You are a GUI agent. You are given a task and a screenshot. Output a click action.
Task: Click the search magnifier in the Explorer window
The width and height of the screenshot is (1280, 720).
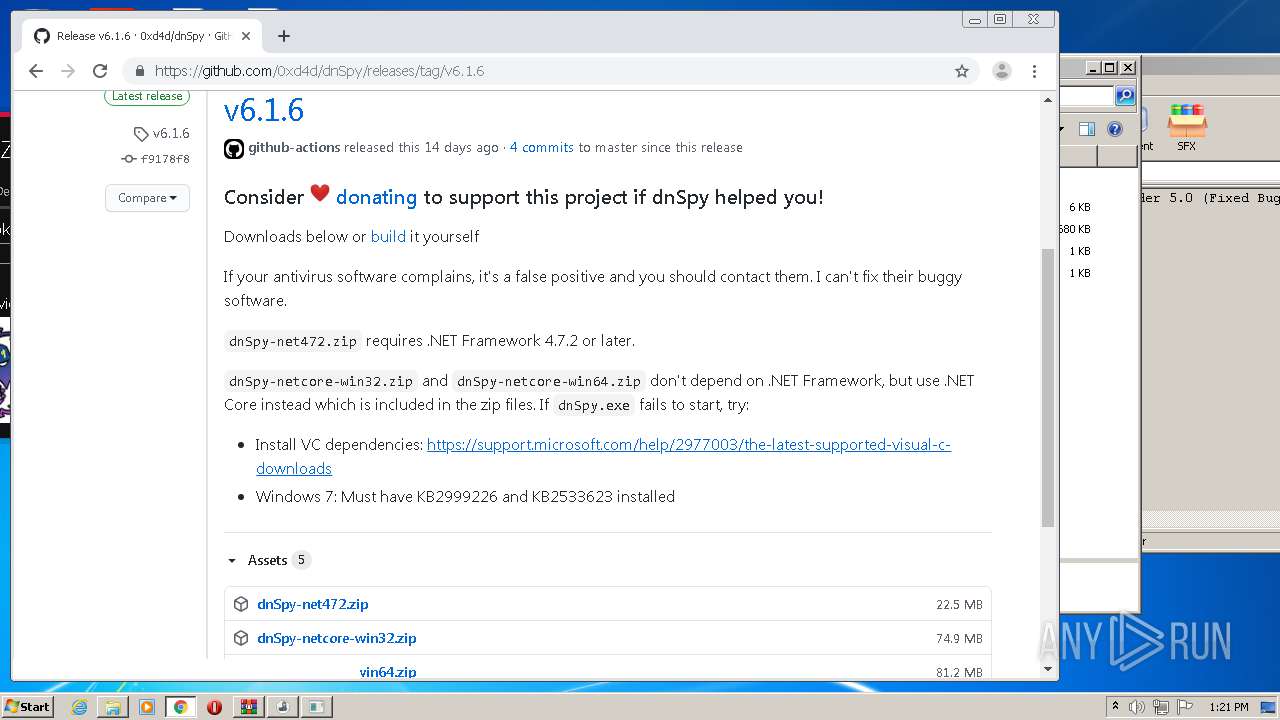pyautogui.click(x=1125, y=96)
